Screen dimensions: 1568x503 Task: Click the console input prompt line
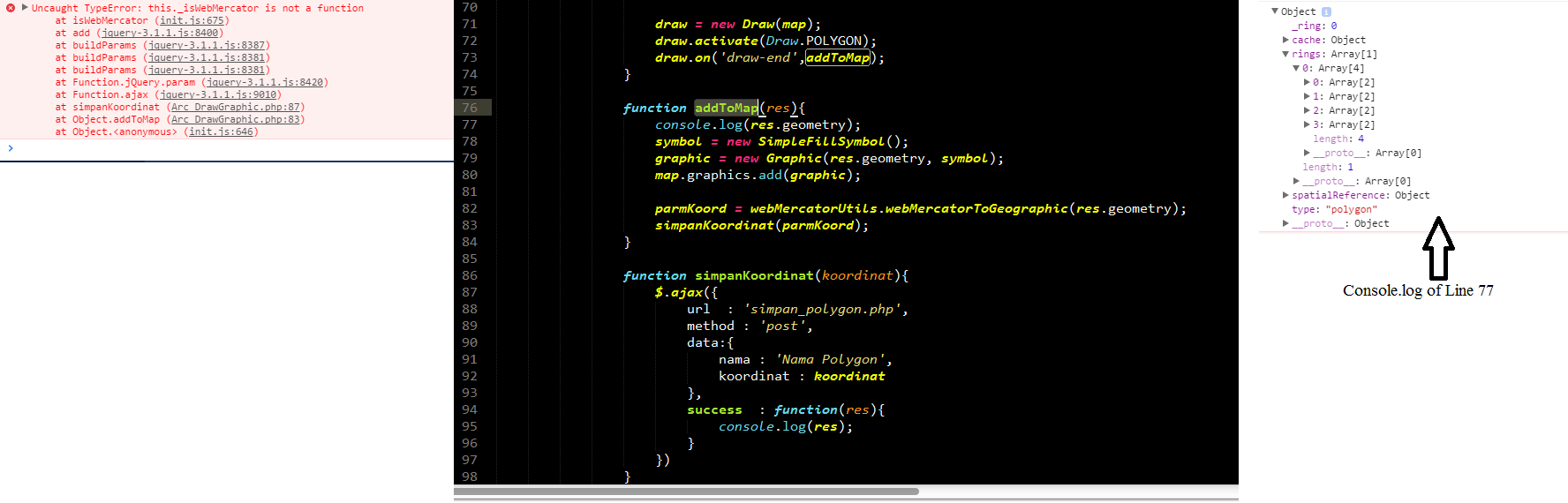[x=227, y=148]
